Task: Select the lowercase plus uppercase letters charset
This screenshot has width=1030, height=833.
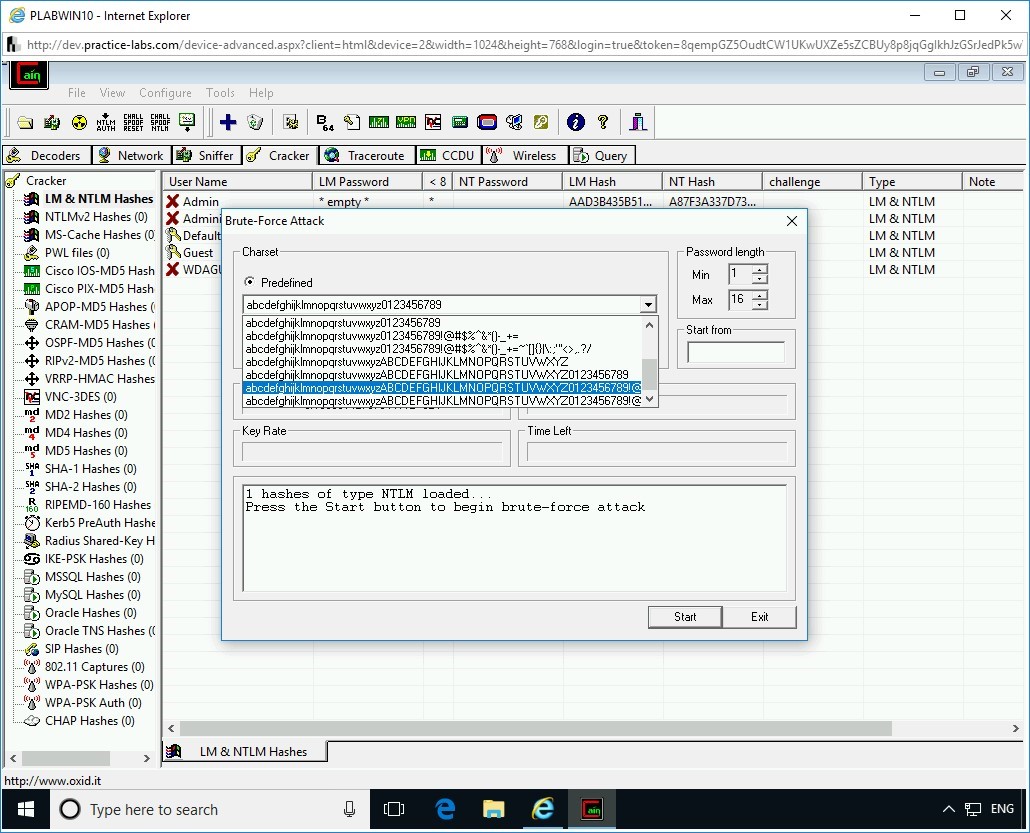Action: click(x=407, y=362)
